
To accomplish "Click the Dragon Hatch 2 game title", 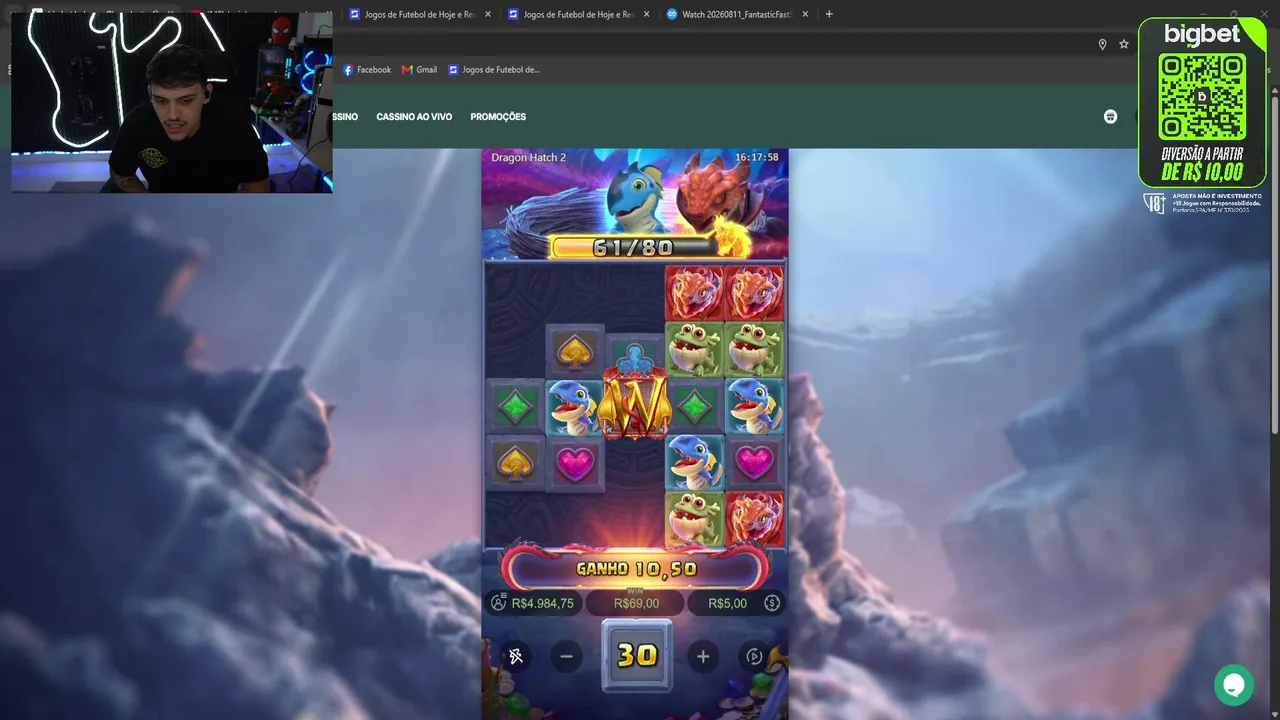I will 528,158.
